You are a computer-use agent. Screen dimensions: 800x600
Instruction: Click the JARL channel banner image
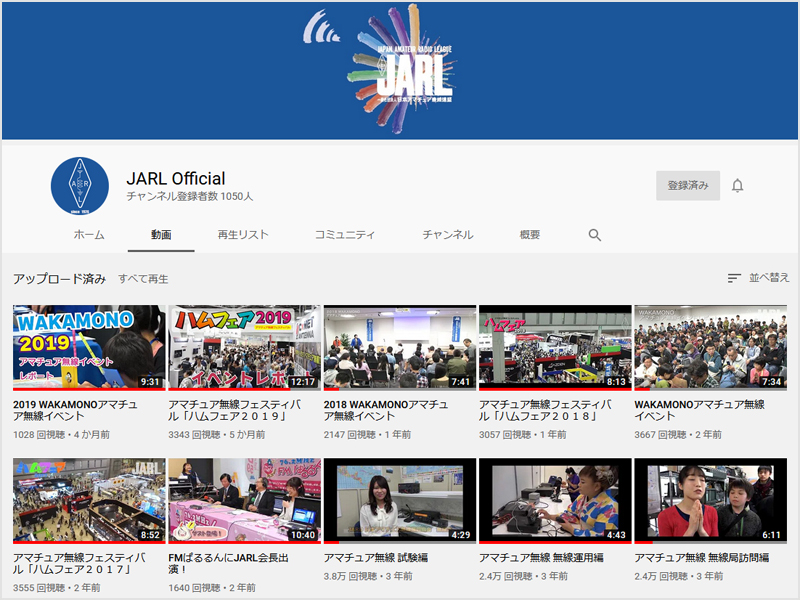pos(400,70)
